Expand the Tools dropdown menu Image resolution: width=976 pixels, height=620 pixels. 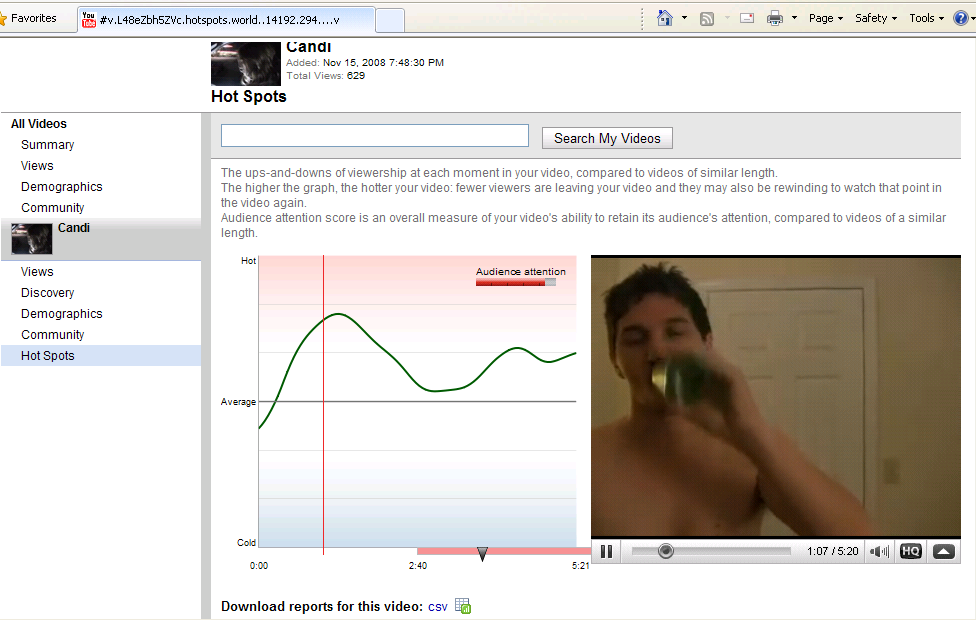[926, 18]
